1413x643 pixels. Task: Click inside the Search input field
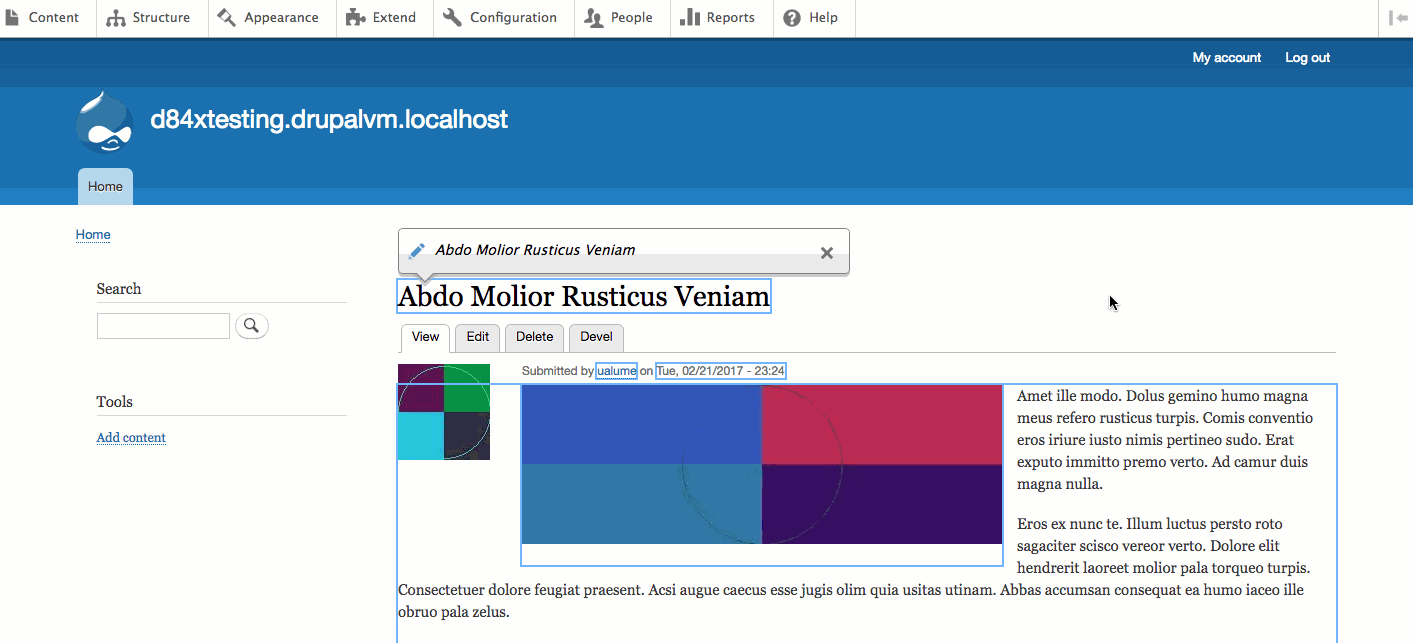pos(163,325)
